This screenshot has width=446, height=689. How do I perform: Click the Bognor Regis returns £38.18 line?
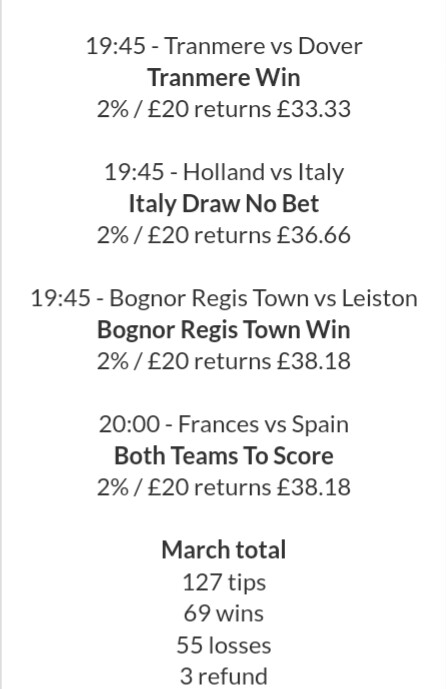tap(224, 361)
